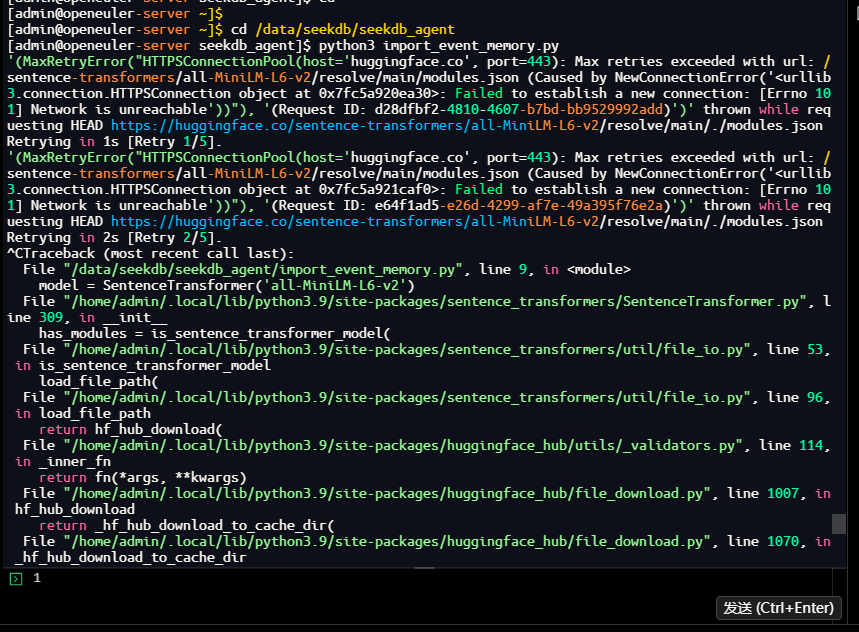Open the first huggingface.co modules.json link
859x632 pixels.
466,125
